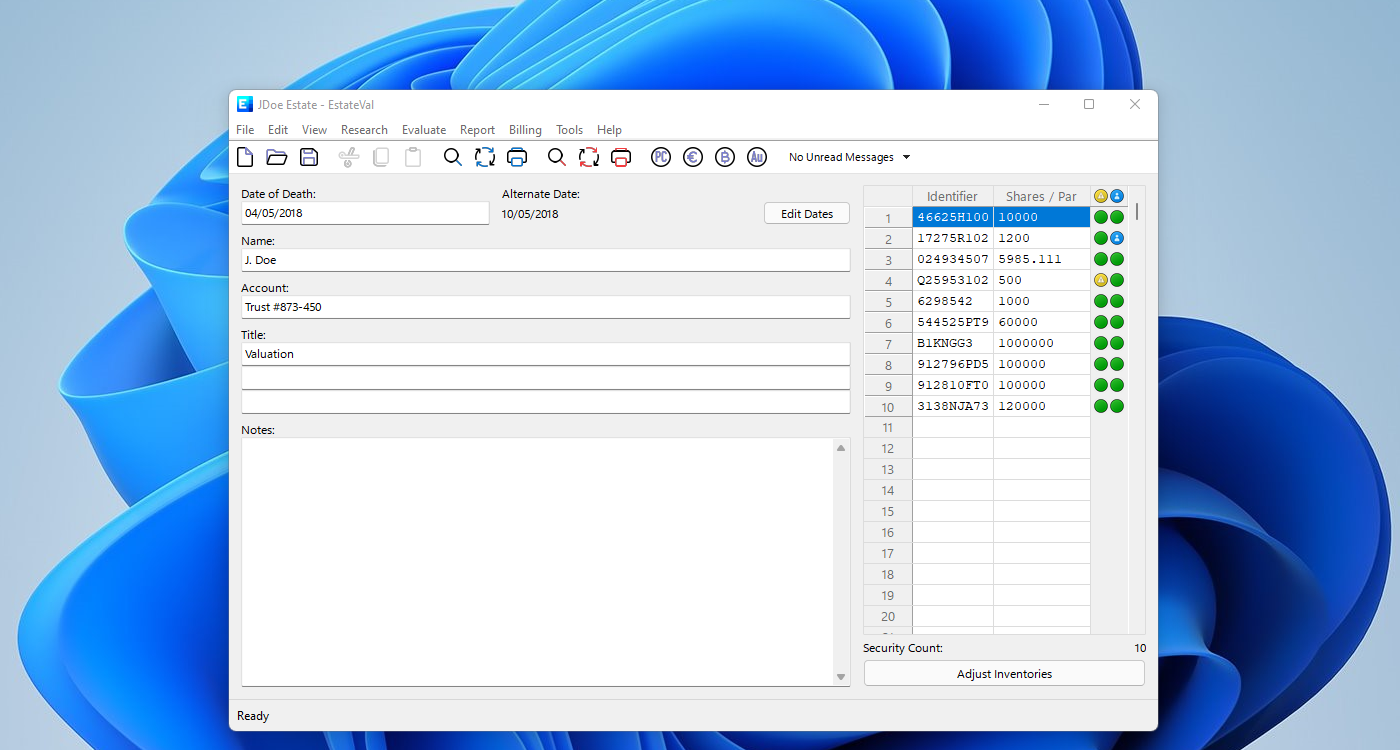Click the red refresh arrows icon
Image resolution: width=1400 pixels, height=750 pixels.
click(589, 157)
